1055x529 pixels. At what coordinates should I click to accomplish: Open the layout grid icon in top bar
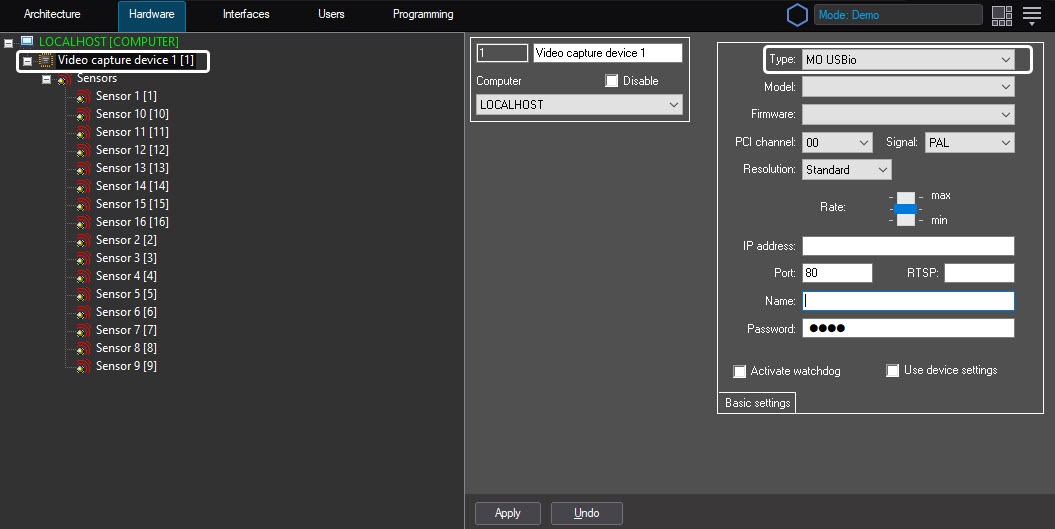click(x=1002, y=15)
